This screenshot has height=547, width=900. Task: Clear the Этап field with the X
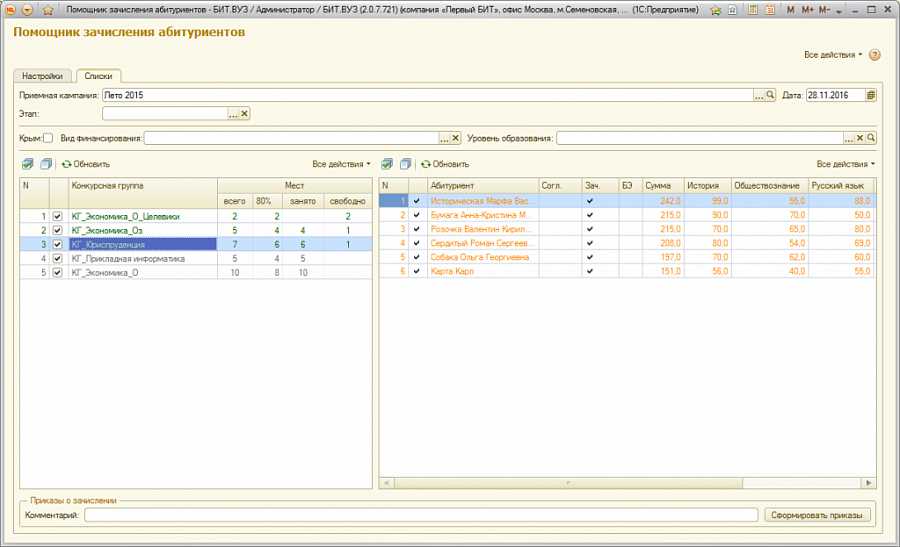pos(245,114)
